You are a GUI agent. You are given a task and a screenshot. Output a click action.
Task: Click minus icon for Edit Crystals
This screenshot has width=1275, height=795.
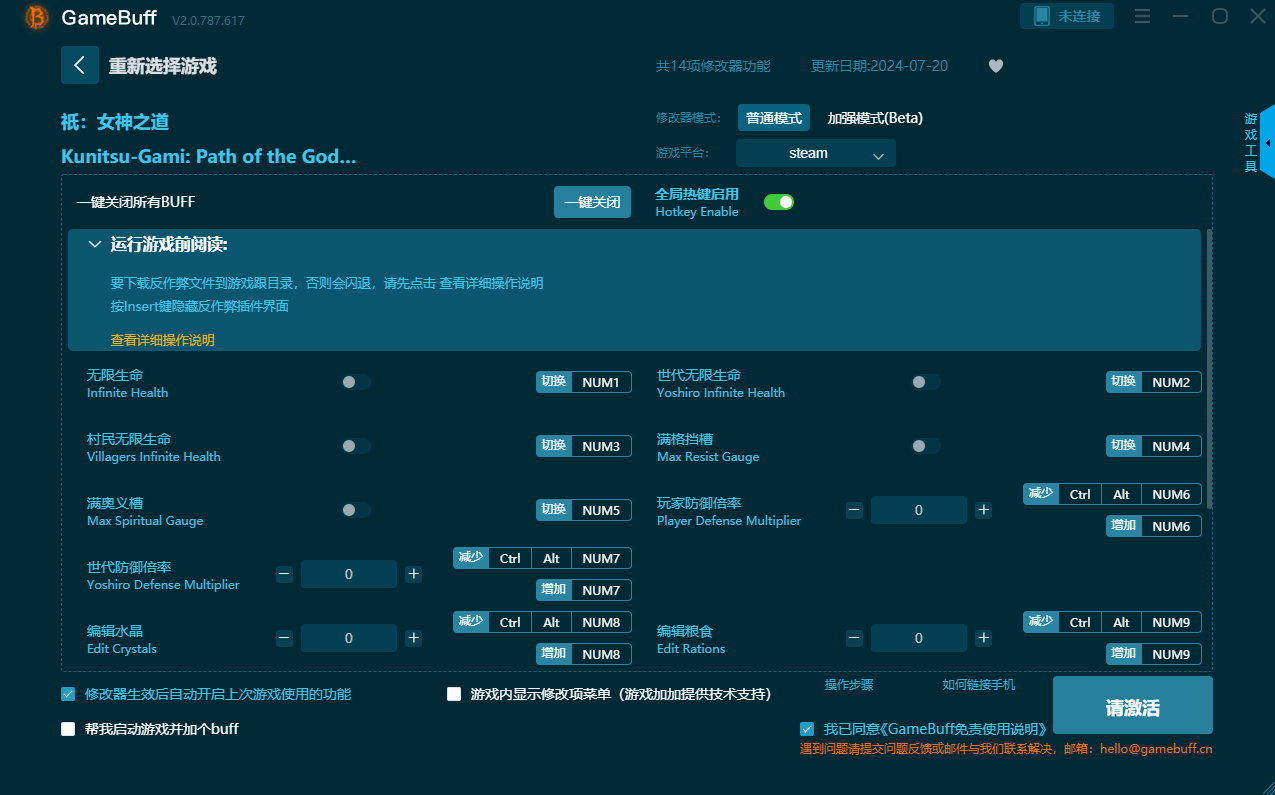284,638
